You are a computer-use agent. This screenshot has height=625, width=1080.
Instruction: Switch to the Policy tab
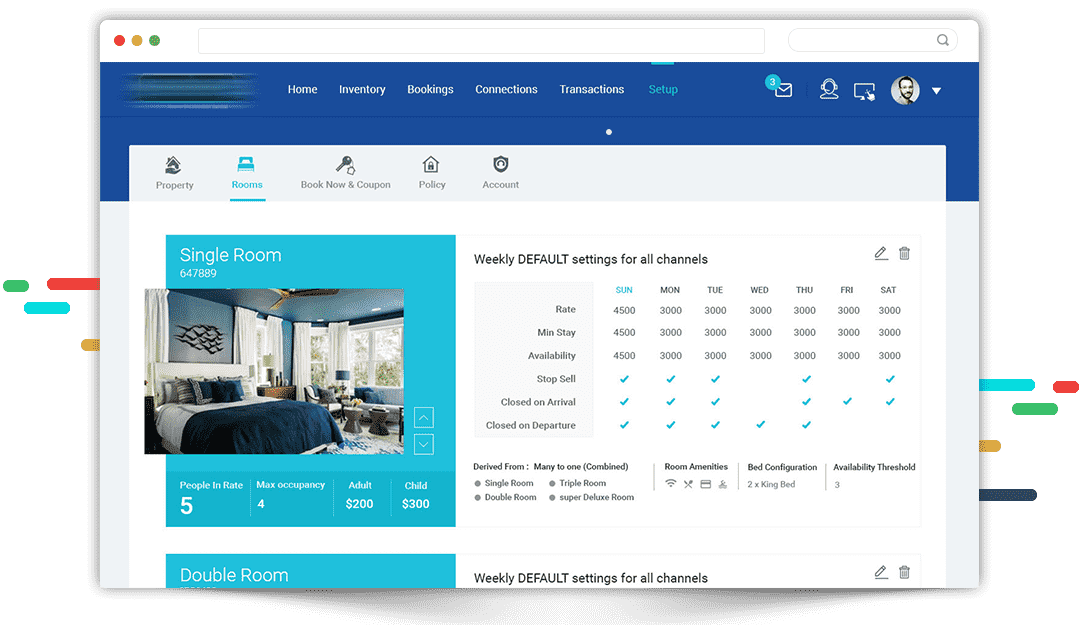(x=432, y=173)
